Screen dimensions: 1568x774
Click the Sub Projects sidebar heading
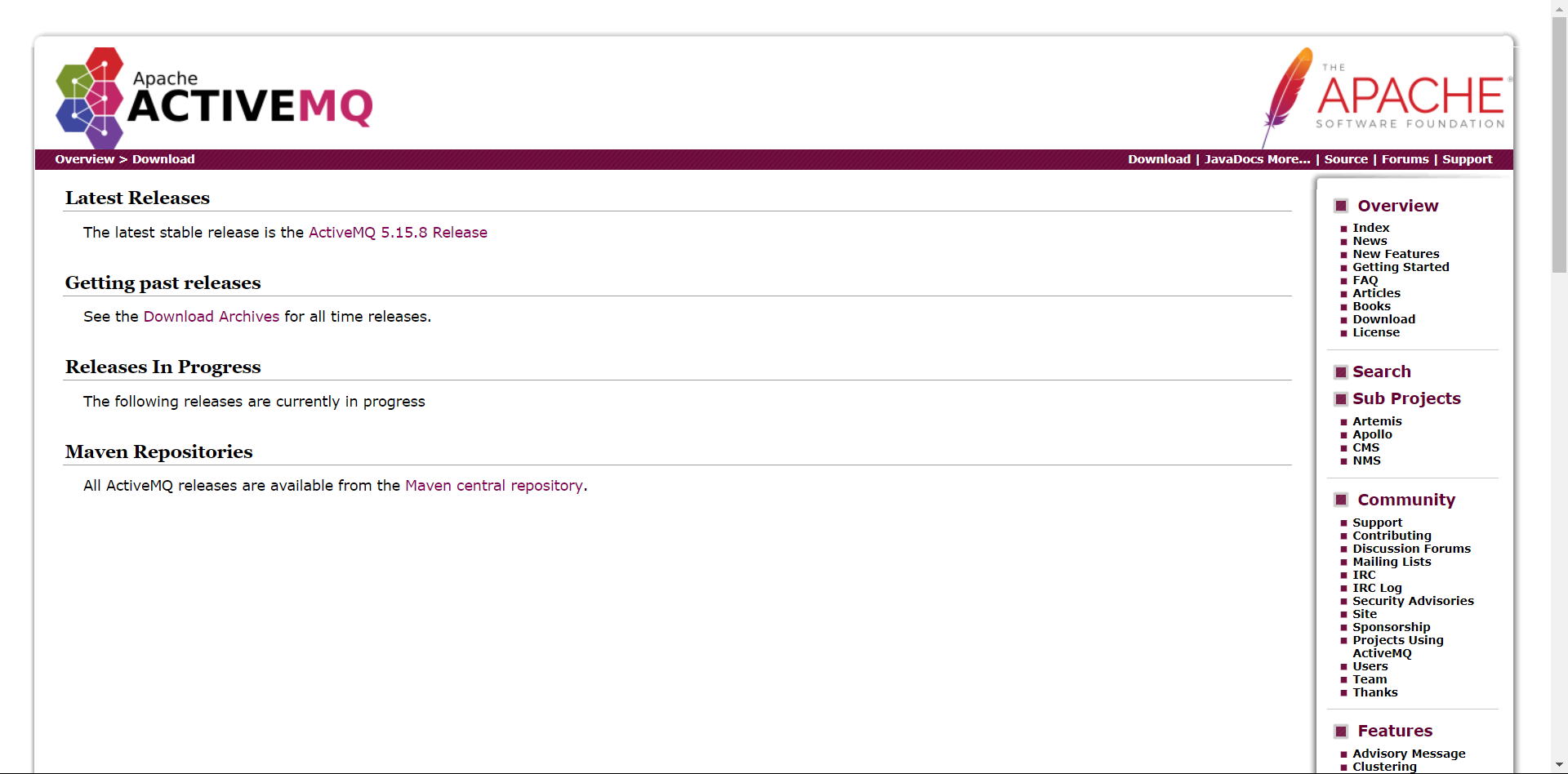1406,398
